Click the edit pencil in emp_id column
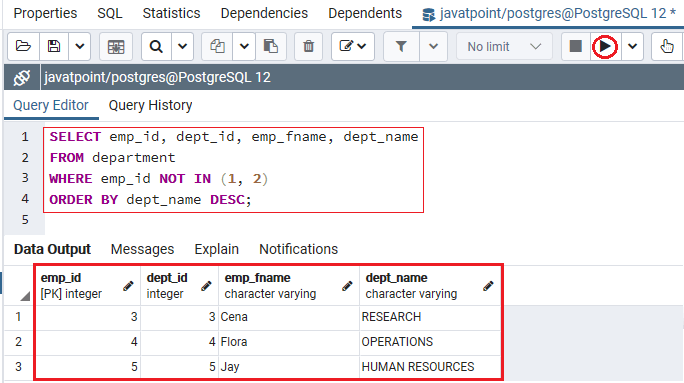Image resolution: width=684 pixels, height=383 pixels. click(128, 286)
